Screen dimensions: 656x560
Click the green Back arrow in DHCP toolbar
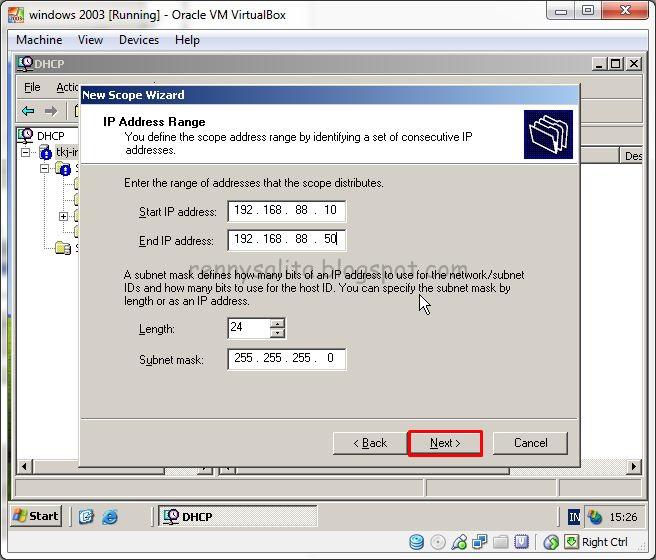click(x=28, y=111)
